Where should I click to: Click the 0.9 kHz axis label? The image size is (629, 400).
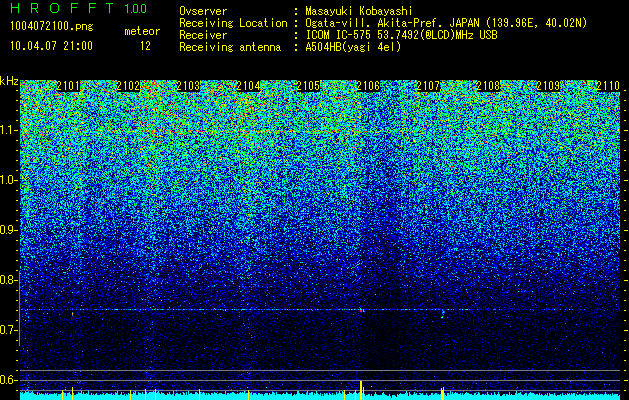pos(9,230)
